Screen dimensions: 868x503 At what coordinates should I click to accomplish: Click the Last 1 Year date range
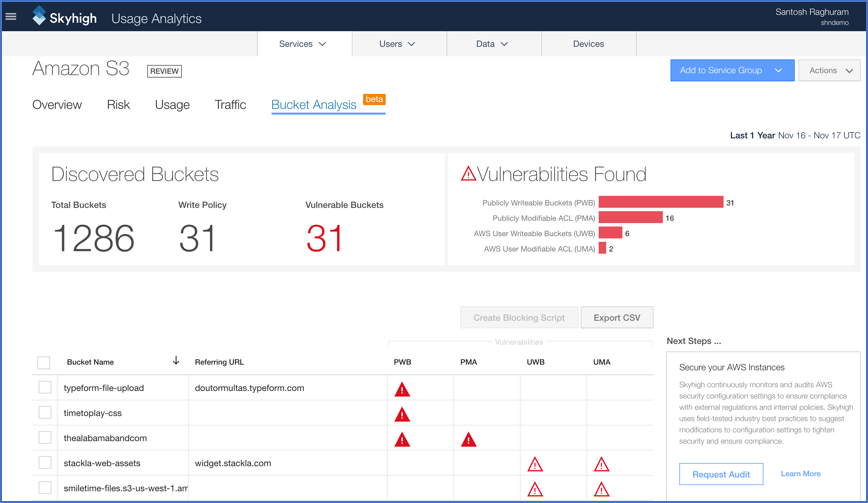point(795,135)
